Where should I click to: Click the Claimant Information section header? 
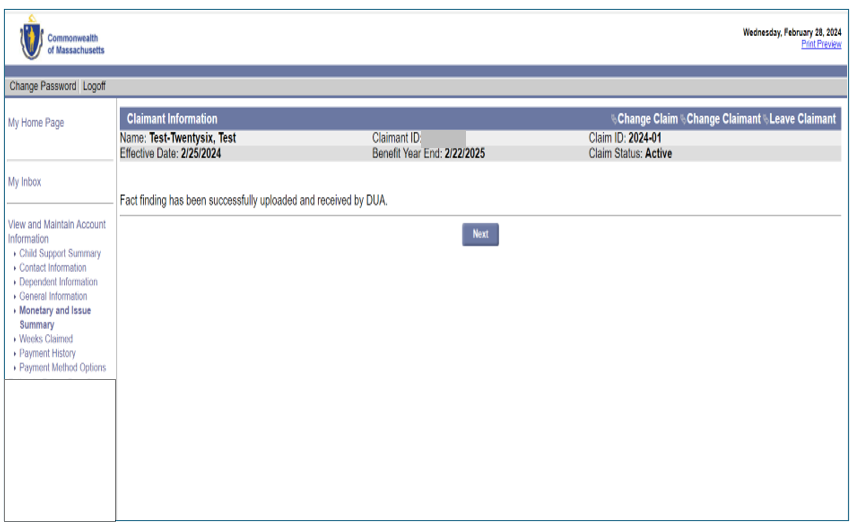pos(172,119)
